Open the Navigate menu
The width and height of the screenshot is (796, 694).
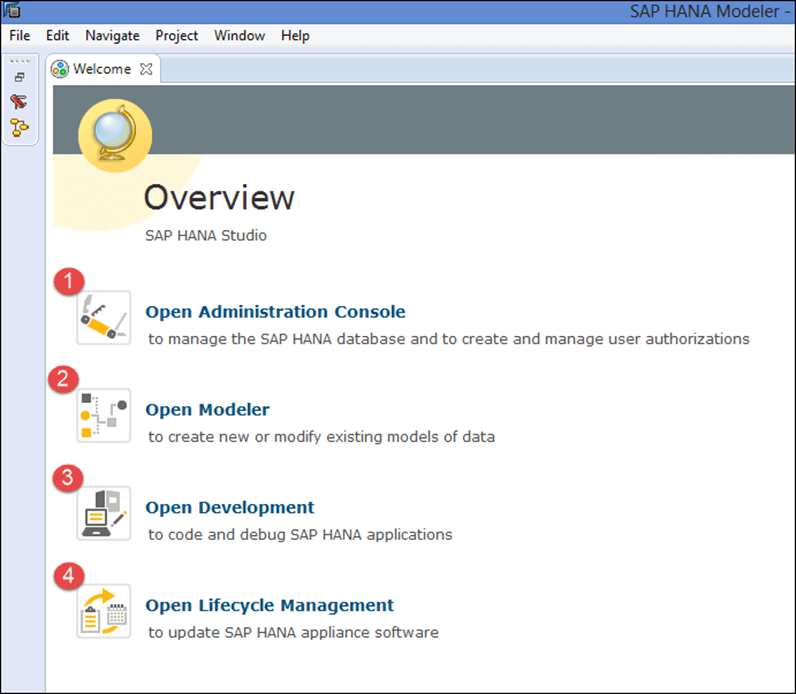point(112,36)
